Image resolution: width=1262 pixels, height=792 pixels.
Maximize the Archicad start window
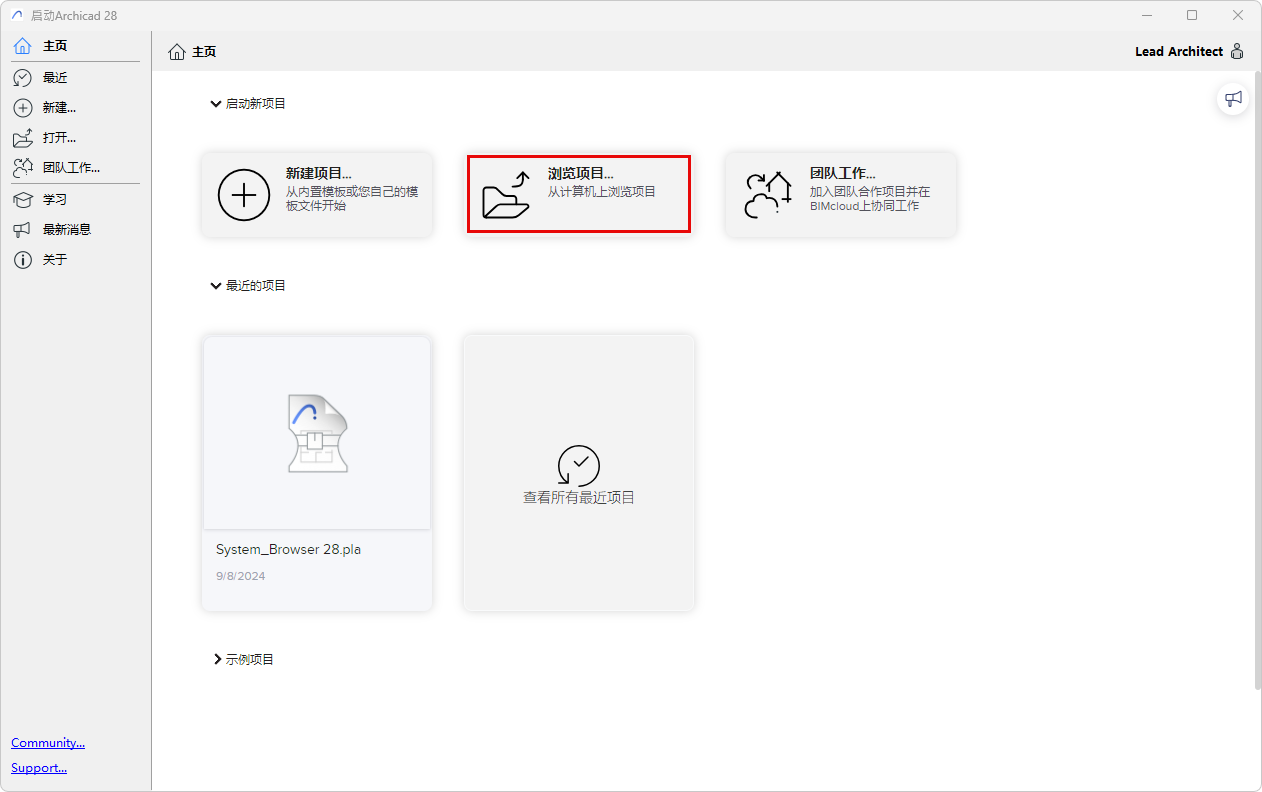click(1192, 15)
